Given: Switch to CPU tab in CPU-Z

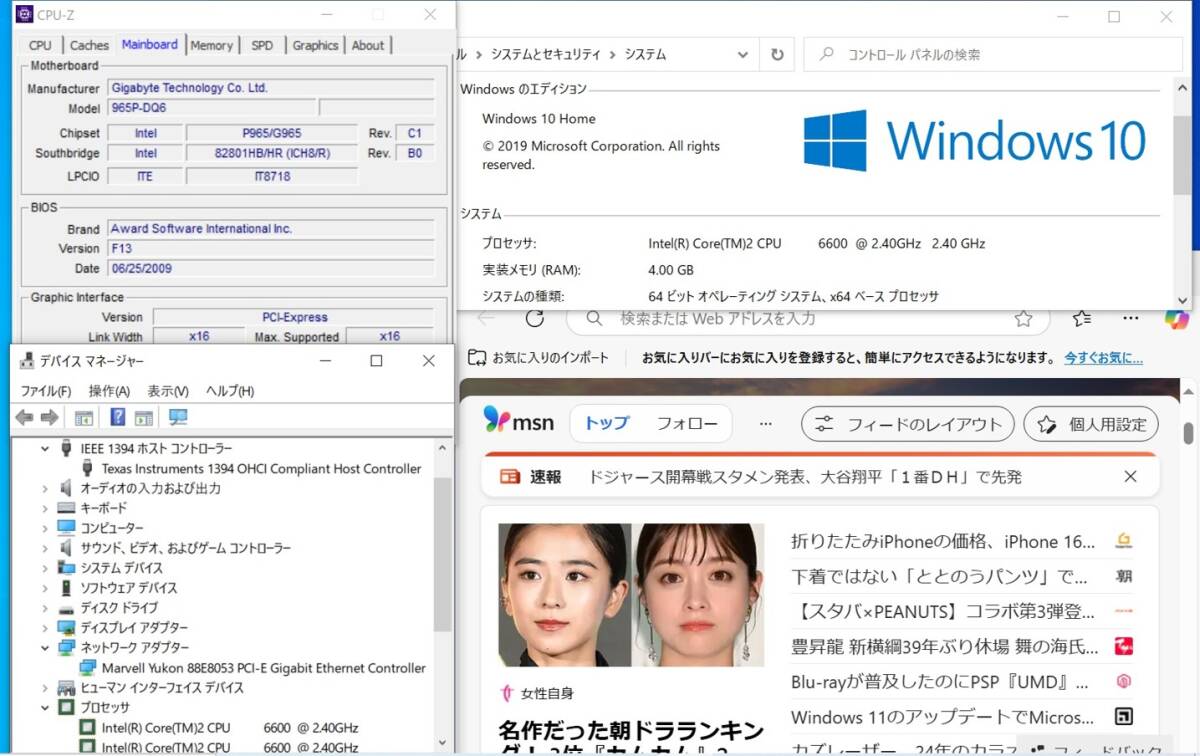Looking at the screenshot, I should point(40,45).
